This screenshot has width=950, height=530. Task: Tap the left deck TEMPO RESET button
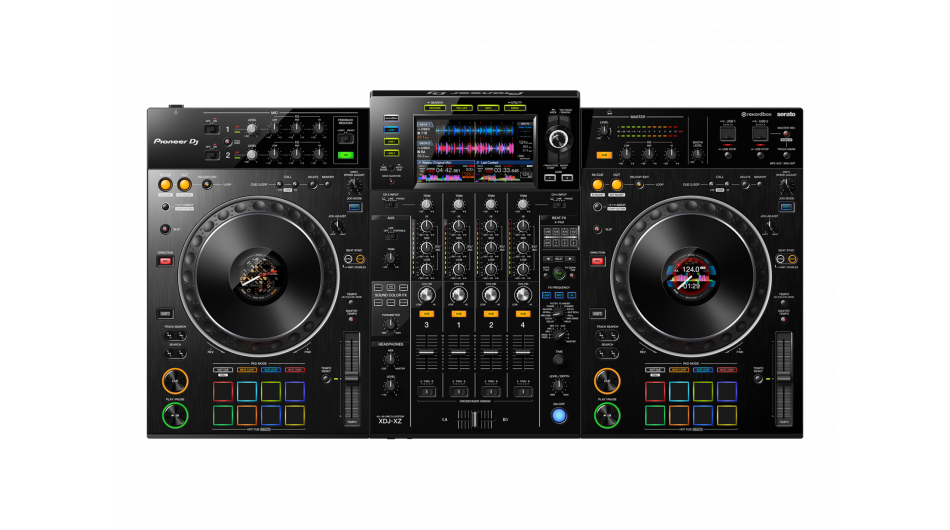tap(326, 379)
